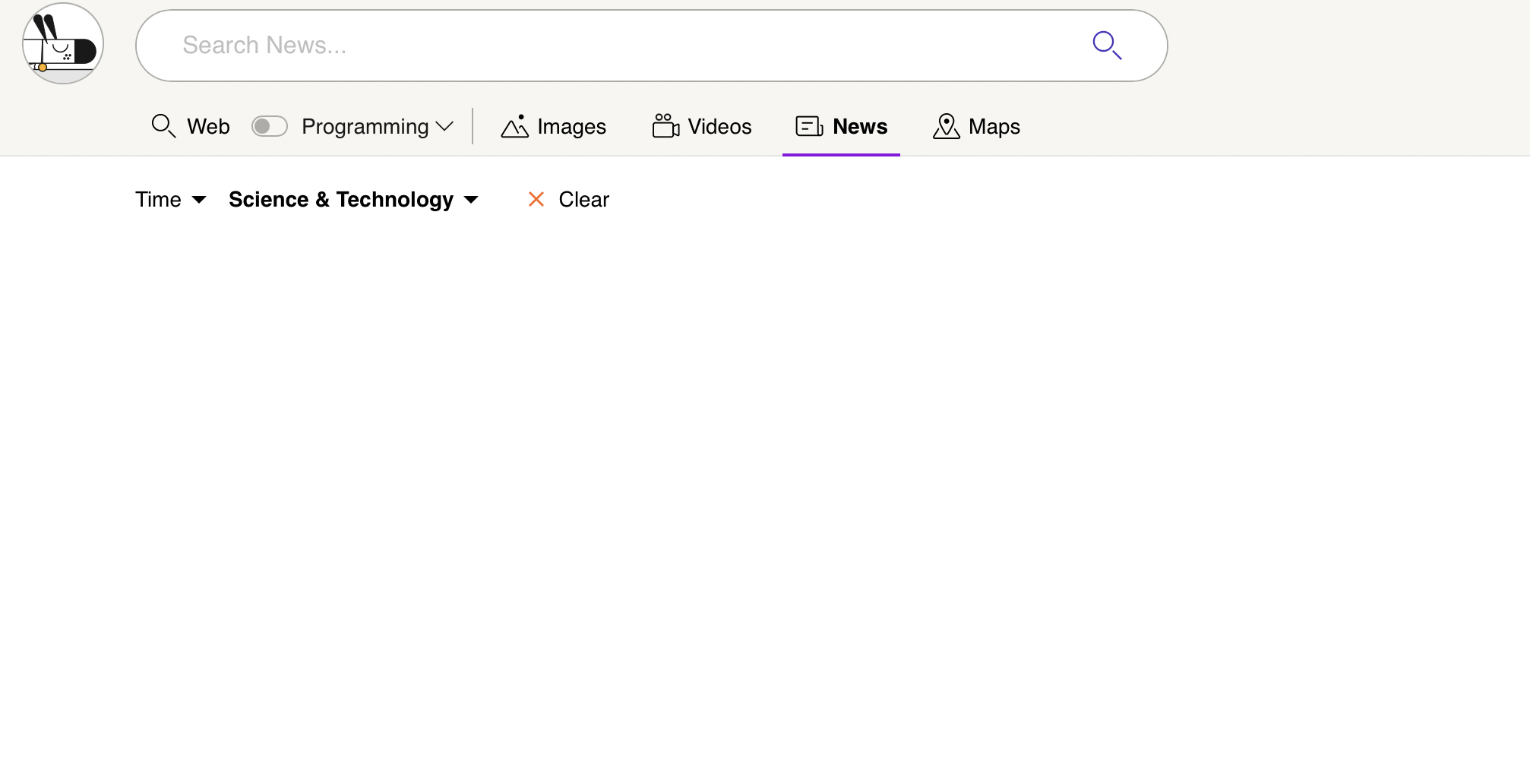Switch to the Videos tab label
This screenshot has height=784, width=1530.
click(719, 126)
